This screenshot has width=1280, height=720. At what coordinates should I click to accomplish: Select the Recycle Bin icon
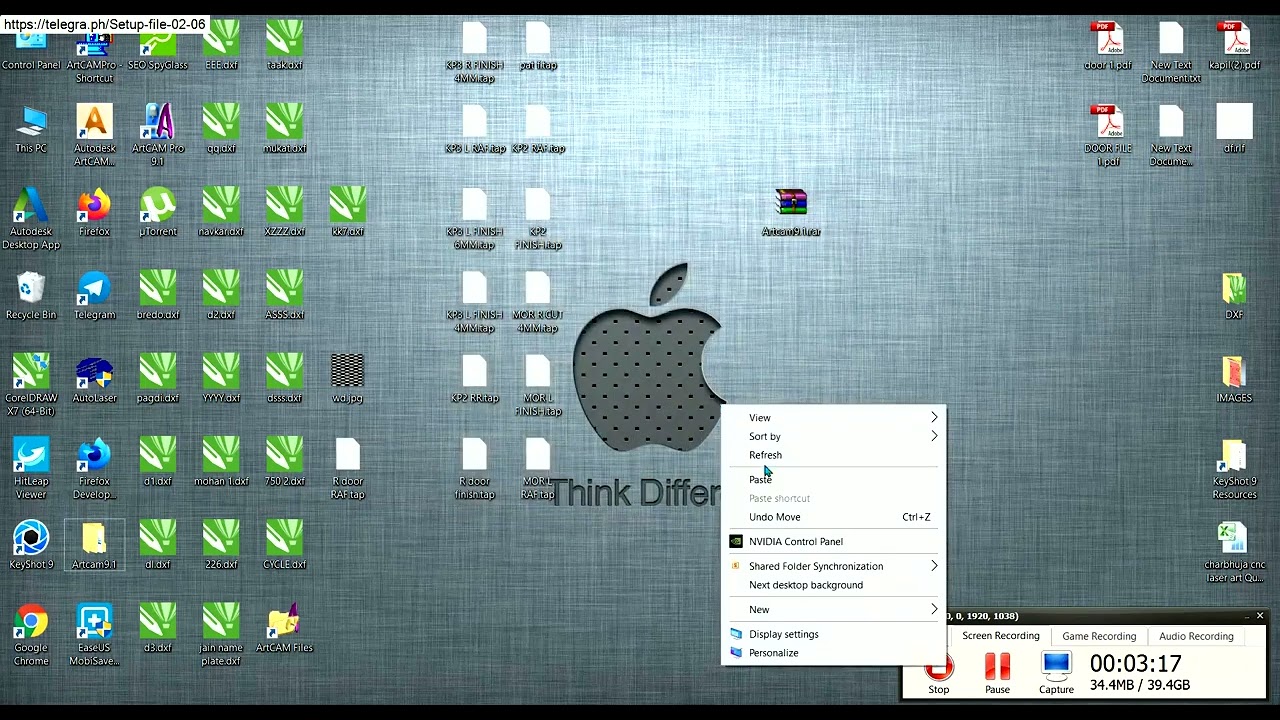point(31,296)
